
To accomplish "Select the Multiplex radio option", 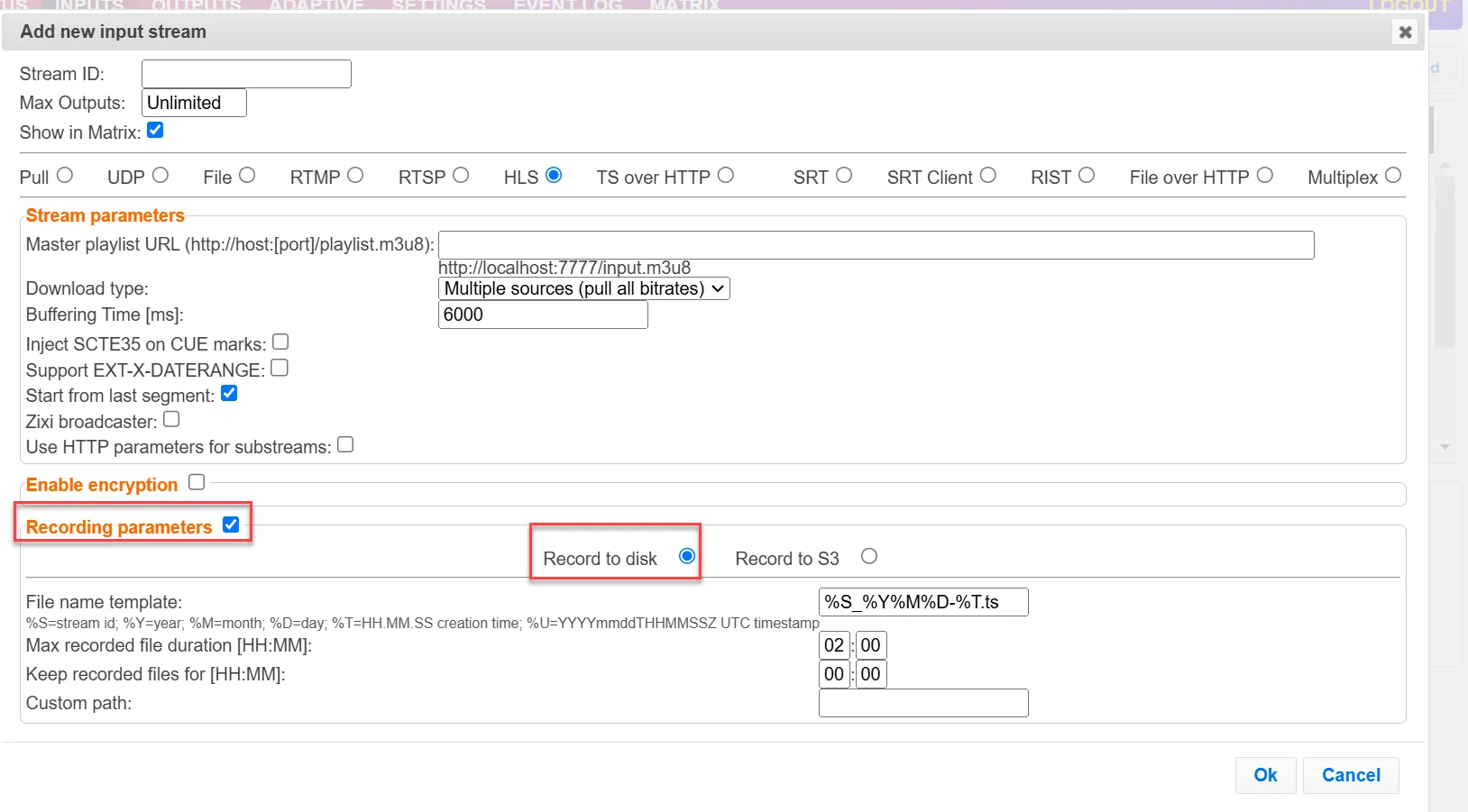I will pos(1393,175).
